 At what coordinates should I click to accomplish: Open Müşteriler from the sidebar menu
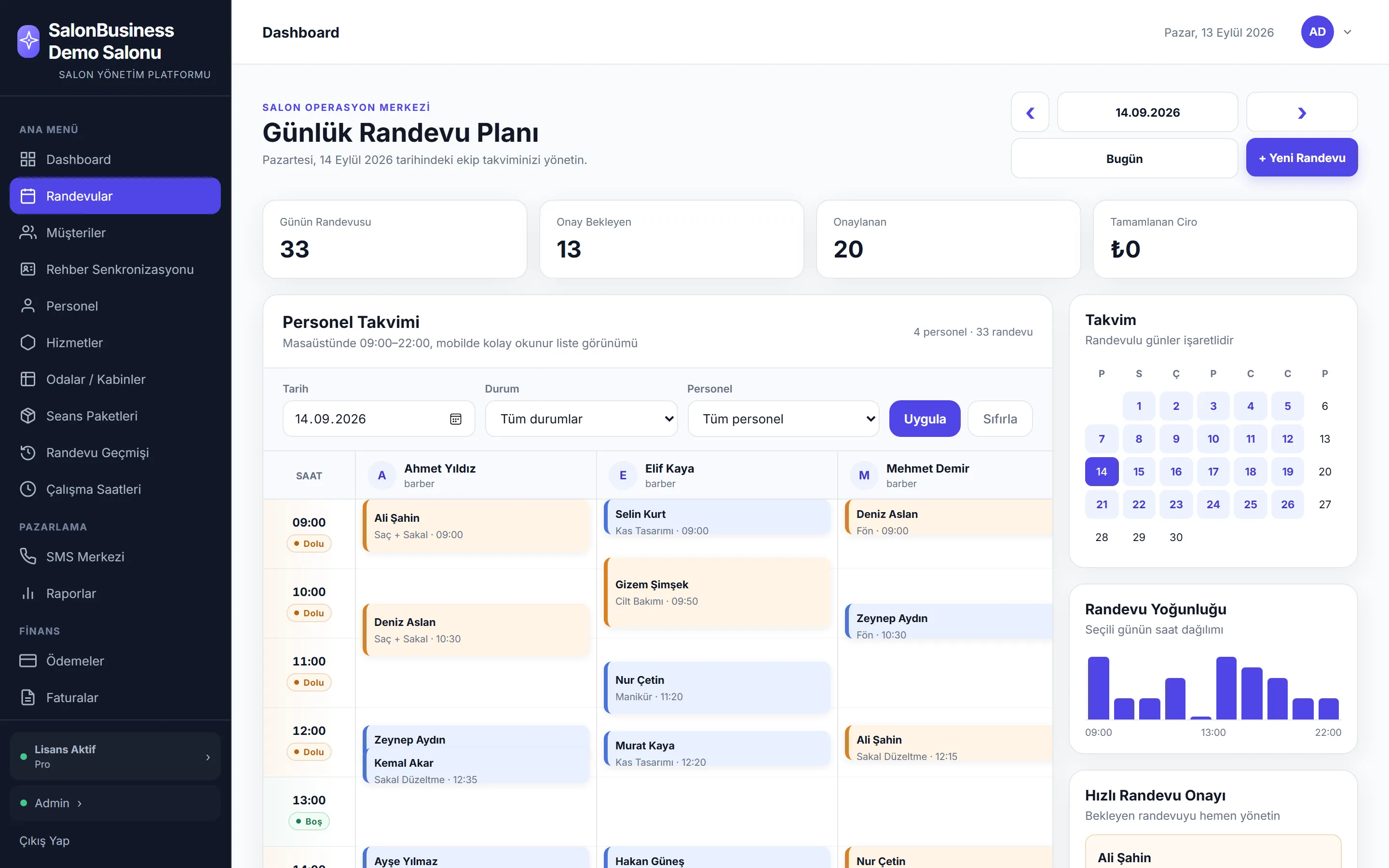[115, 232]
